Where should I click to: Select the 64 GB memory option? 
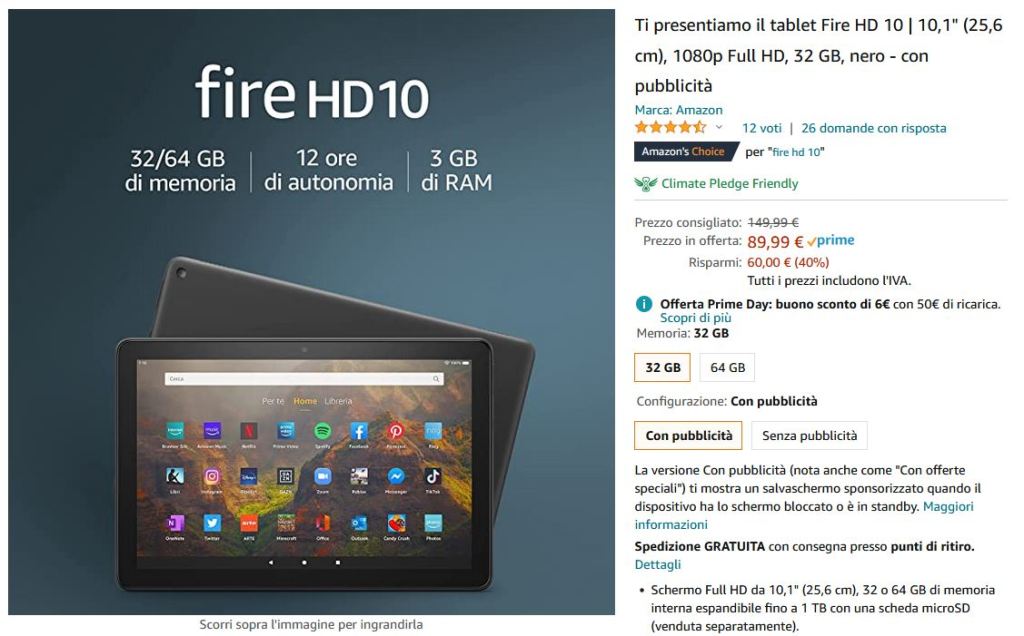[728, 368]
